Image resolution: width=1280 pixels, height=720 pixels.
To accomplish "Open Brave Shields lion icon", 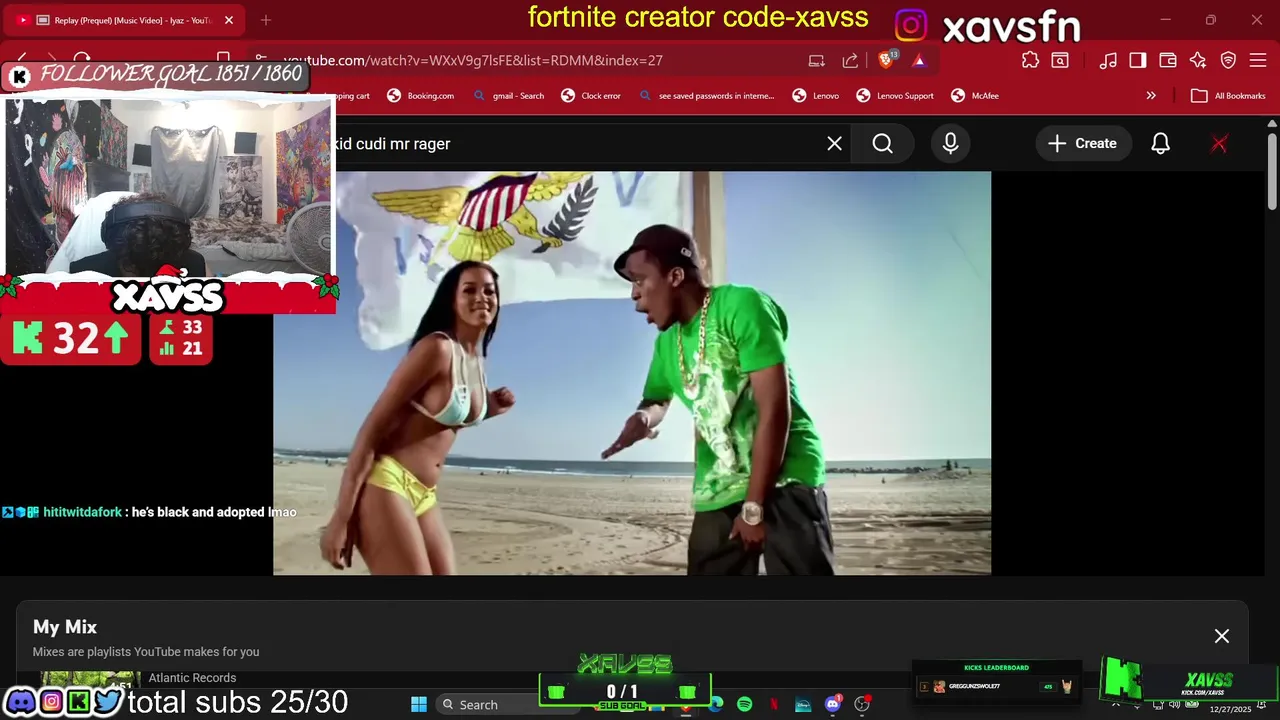I will (886, 60).
